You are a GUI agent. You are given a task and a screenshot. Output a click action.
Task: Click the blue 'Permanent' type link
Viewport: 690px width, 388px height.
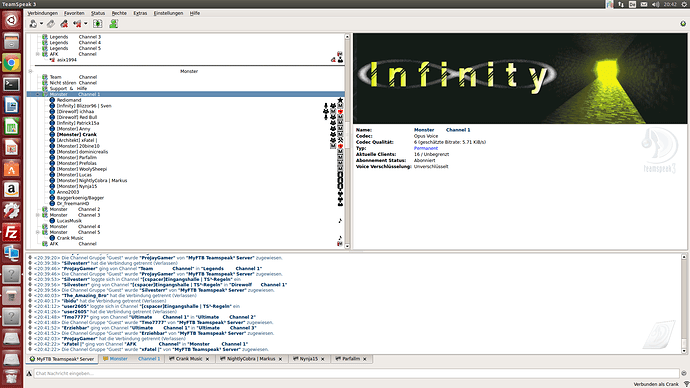click(x=426, y=148)
